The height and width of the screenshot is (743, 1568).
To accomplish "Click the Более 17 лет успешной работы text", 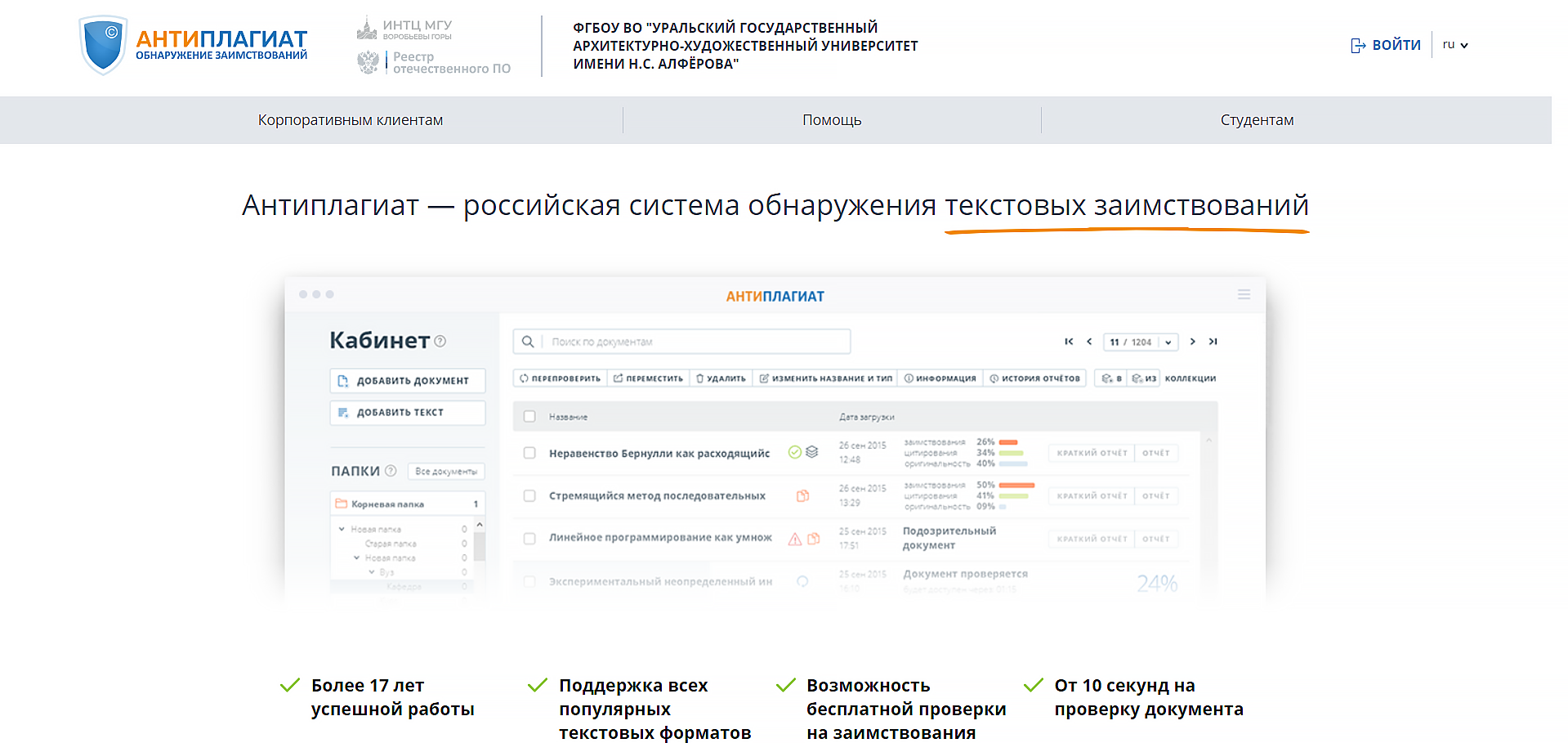I will [392, 697].
